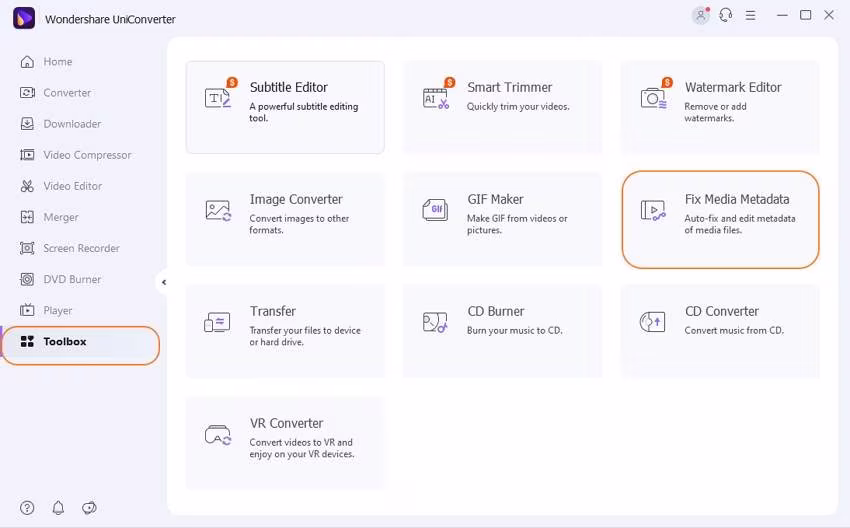Click the Smart Trimmer AI icon
This screenshot has width=850, height=528.
point(435,97)
